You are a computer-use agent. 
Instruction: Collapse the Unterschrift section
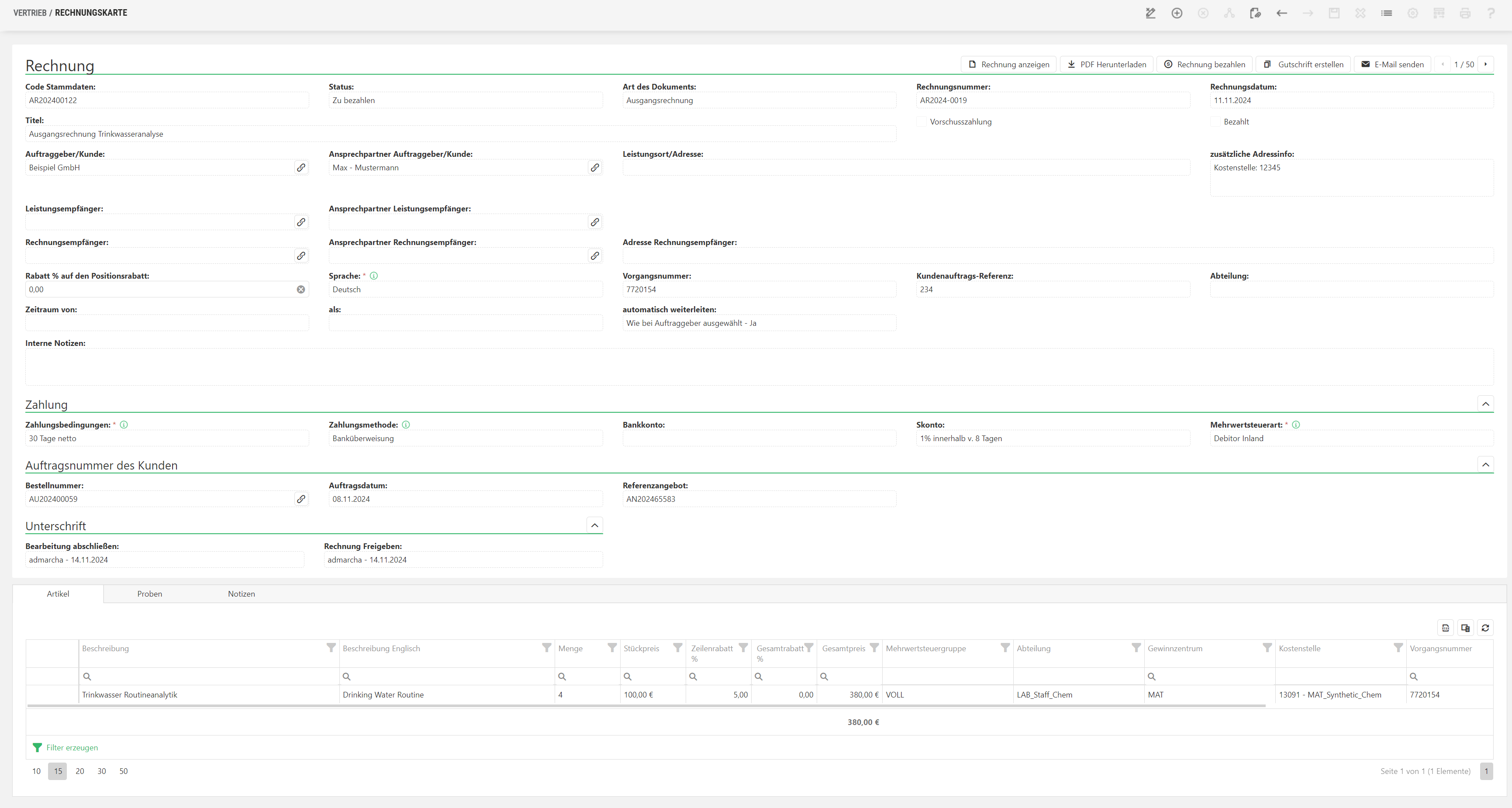pyautogui.click(x=594, y=525)
